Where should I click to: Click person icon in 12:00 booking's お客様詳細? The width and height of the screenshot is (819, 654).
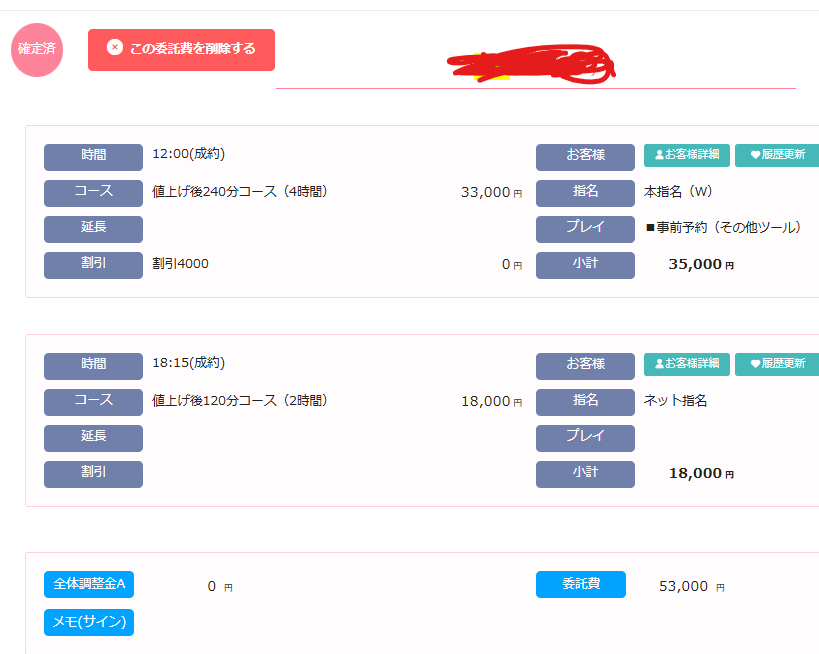click(659, 155)
